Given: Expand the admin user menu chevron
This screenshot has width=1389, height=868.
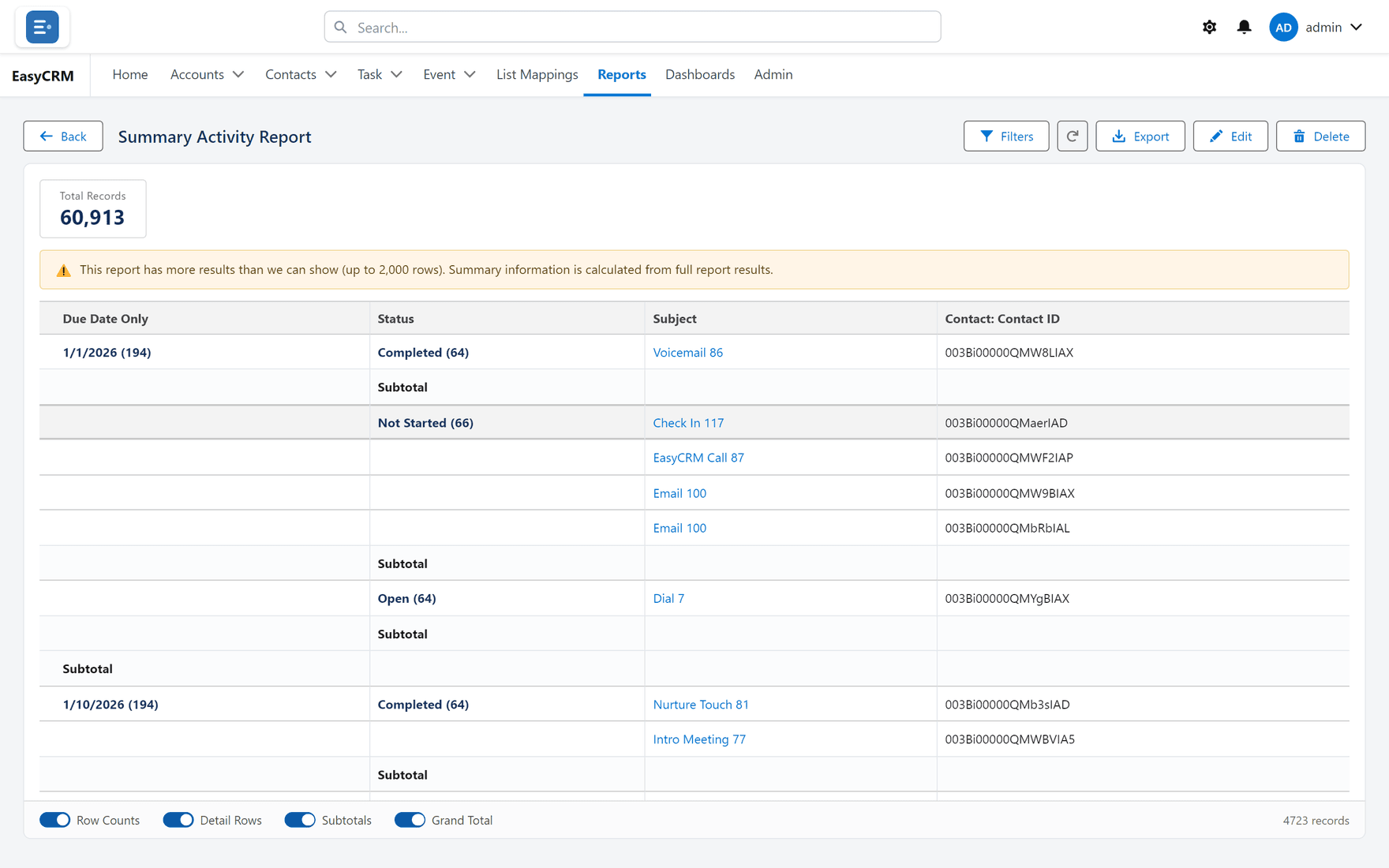Looking at the screenshot, I should coord(1356,27).
